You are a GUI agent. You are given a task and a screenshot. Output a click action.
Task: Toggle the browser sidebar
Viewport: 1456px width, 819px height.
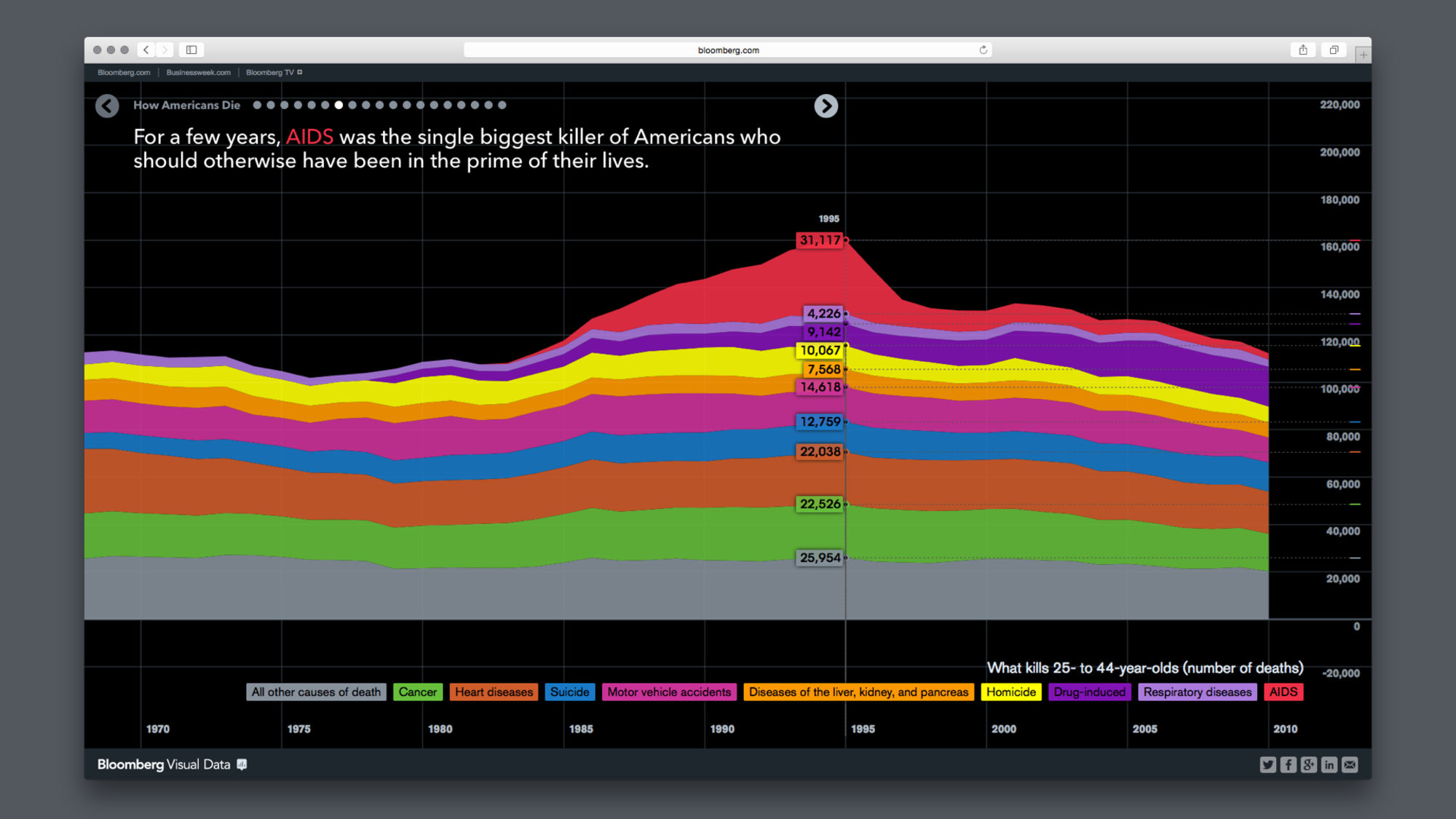[x=191, y=50]
